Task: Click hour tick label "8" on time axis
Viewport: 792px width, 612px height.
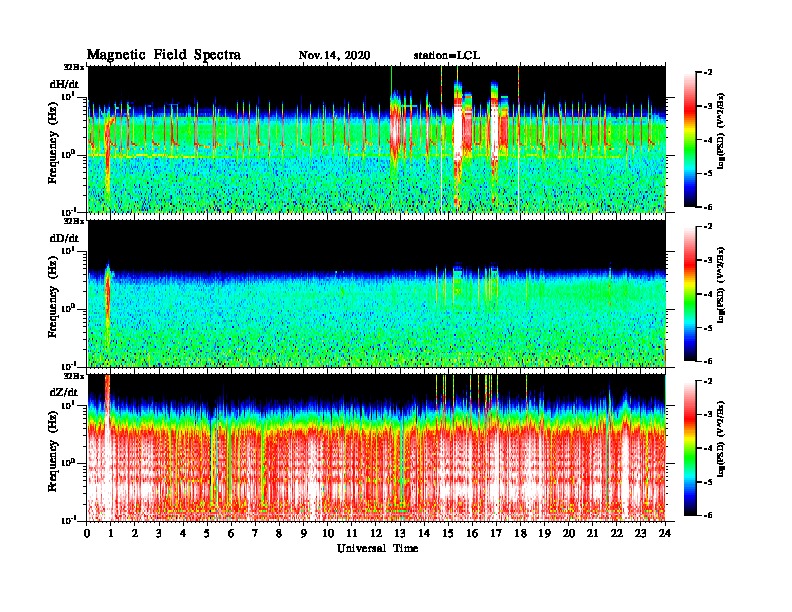Action: pos(279,533)
